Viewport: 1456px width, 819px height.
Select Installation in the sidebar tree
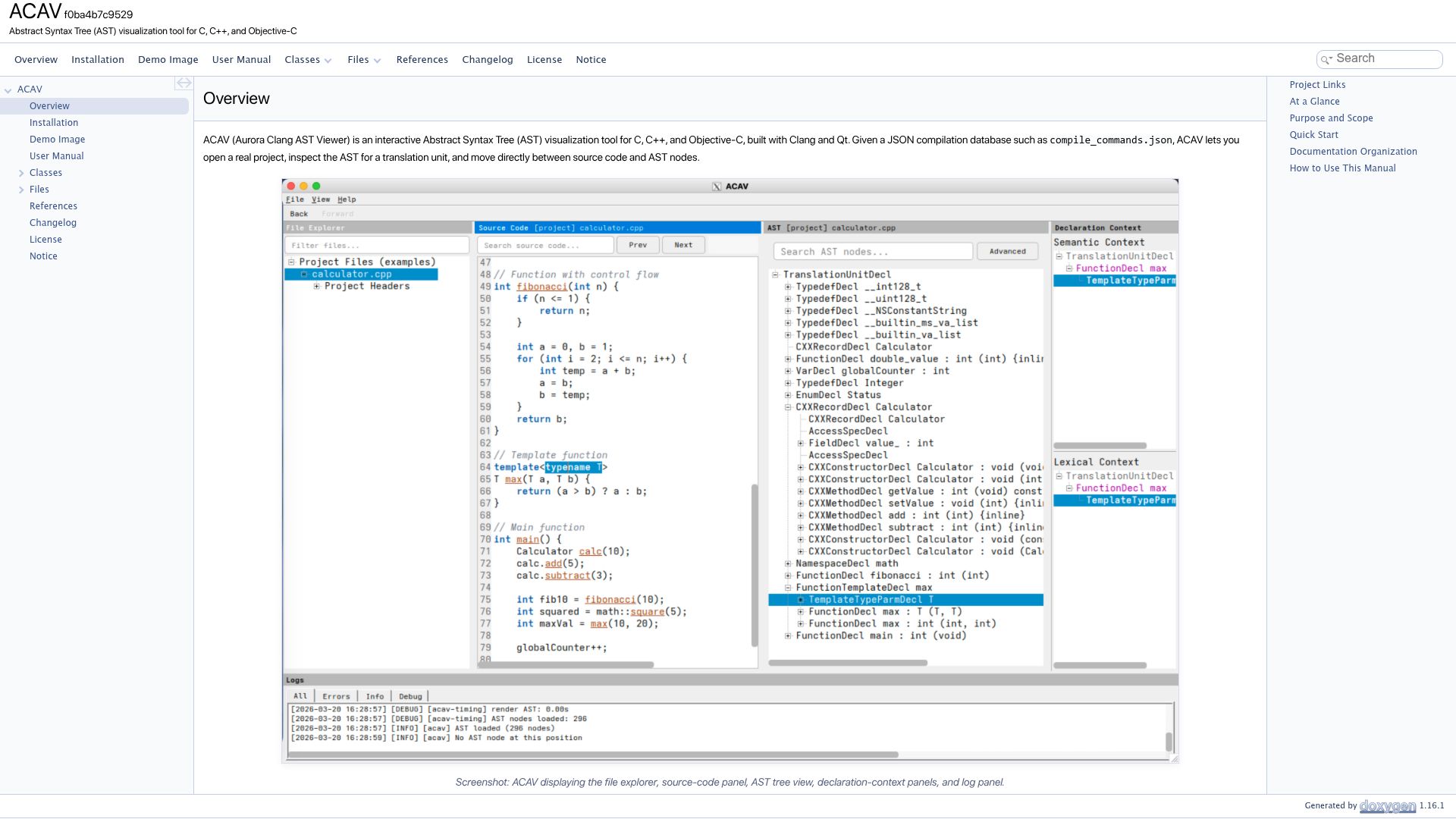pyautogui.click(x=54, y=123)
